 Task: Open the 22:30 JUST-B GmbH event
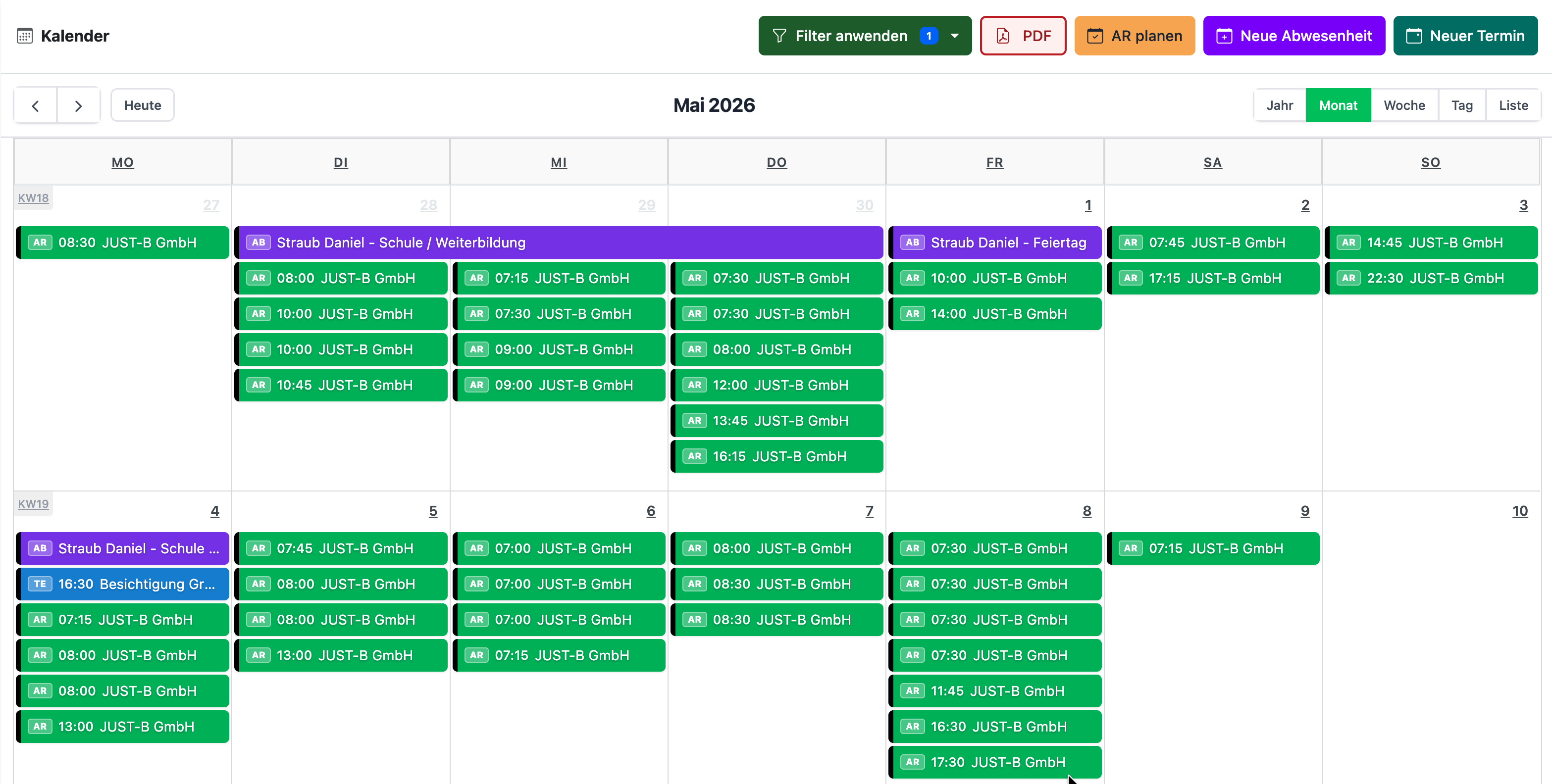[1431, 278]
